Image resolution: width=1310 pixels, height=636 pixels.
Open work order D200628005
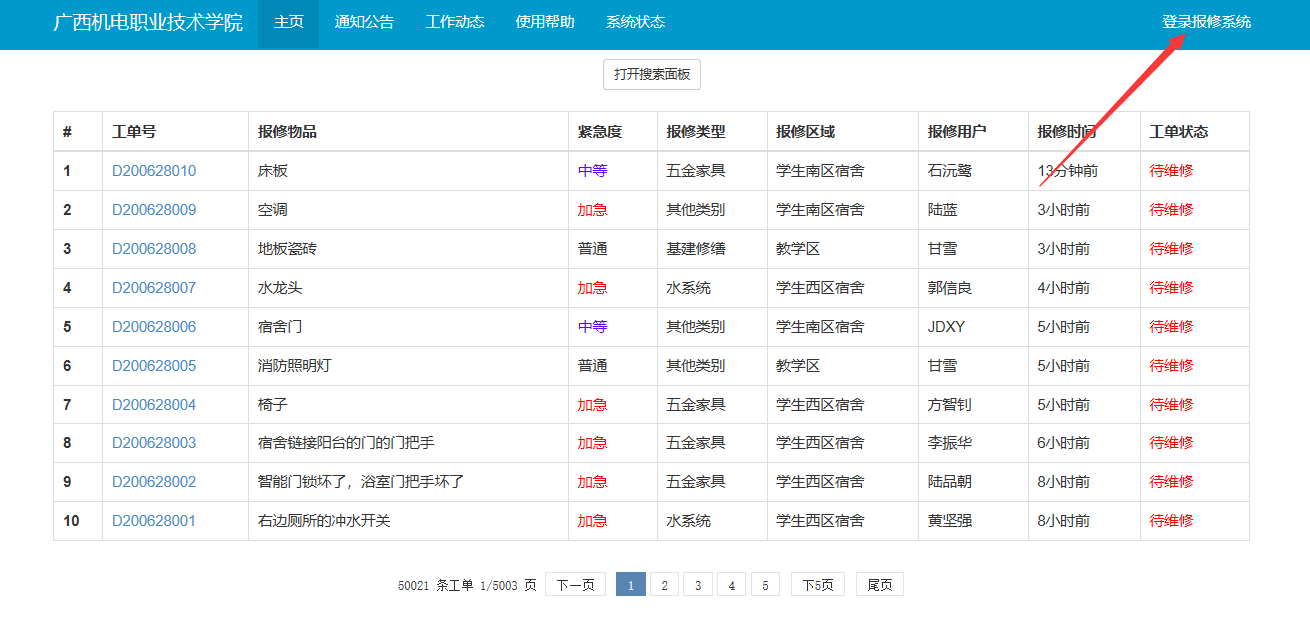pos(154,366)
